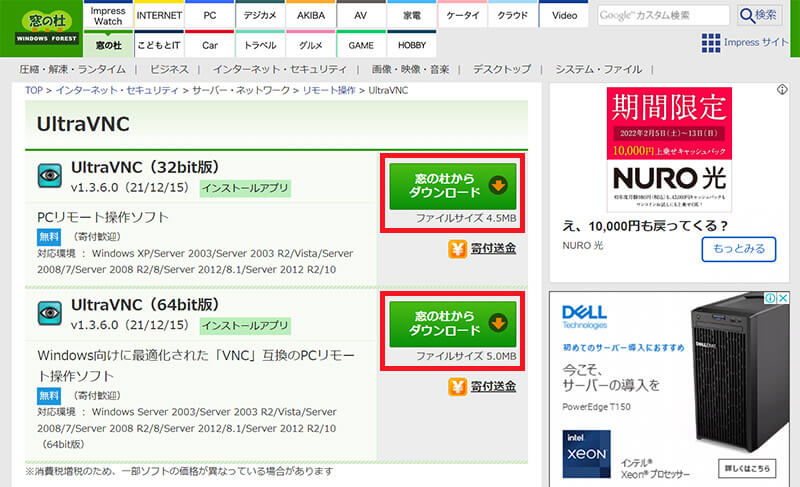Click the text 'ファイルサイズ 4.5MB'
The image size is (800, 487).
pos(466,218)
